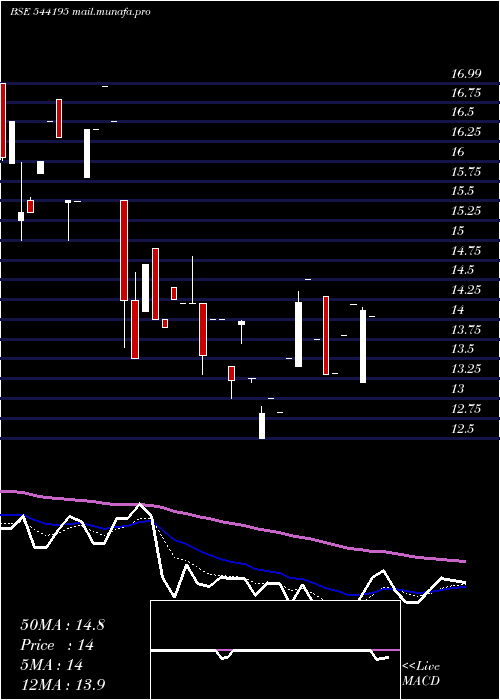
Task: Select the 5MA : 14 readout
Action: coord(52,665)
